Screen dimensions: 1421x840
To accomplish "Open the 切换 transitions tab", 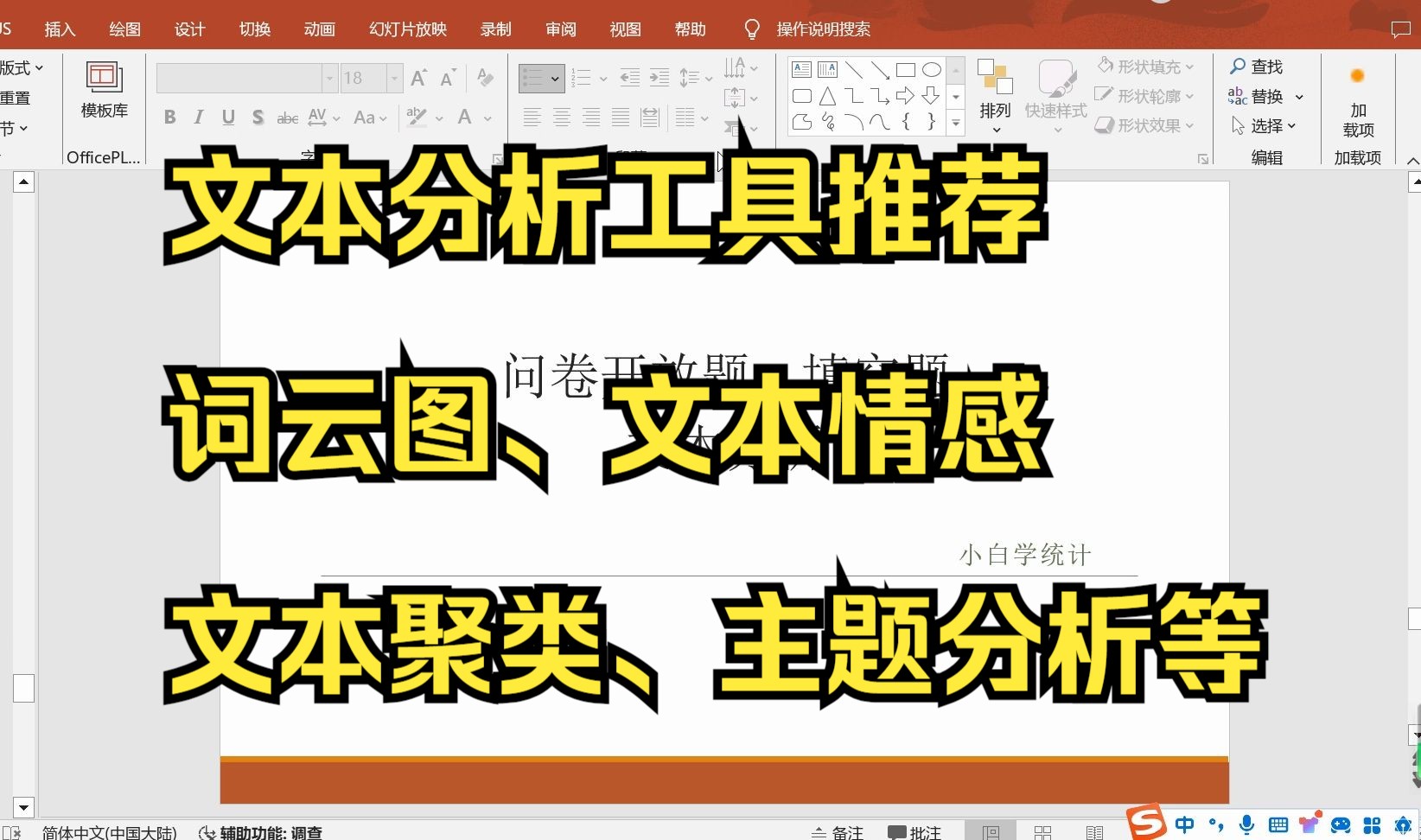I will pyautogui.click(x=255, y=29).
